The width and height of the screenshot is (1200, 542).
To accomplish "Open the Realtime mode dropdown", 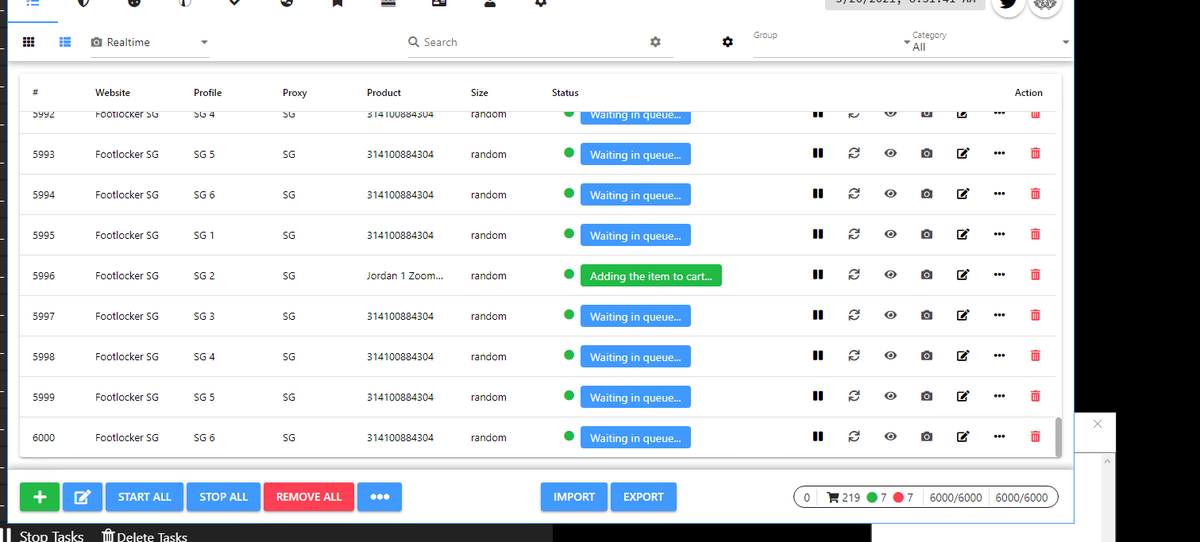I will point(150,42).
